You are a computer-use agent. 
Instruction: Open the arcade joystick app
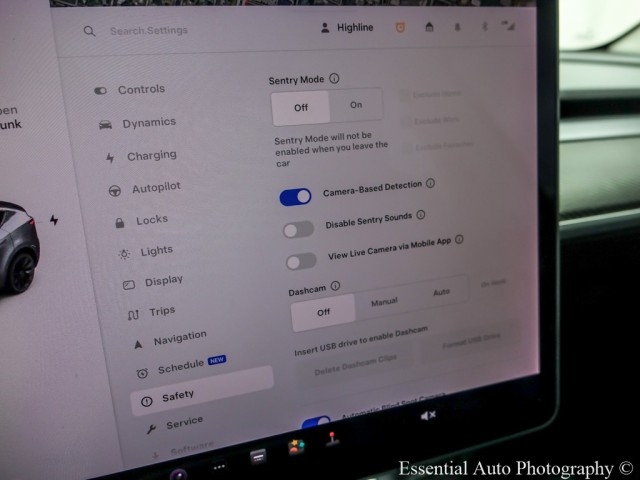(x=331, y=440)
